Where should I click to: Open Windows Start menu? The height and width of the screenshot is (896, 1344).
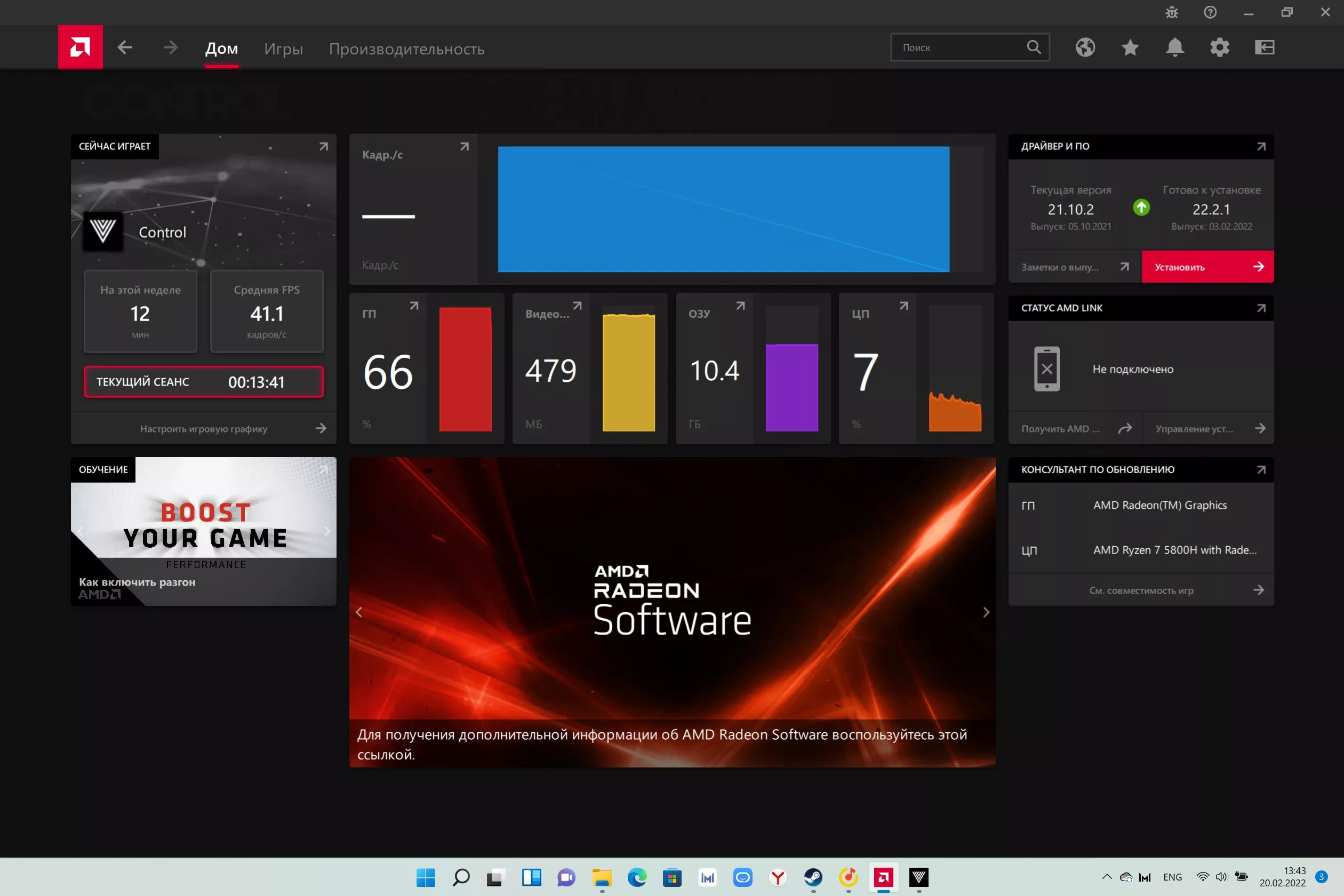[x=426, y=877]
